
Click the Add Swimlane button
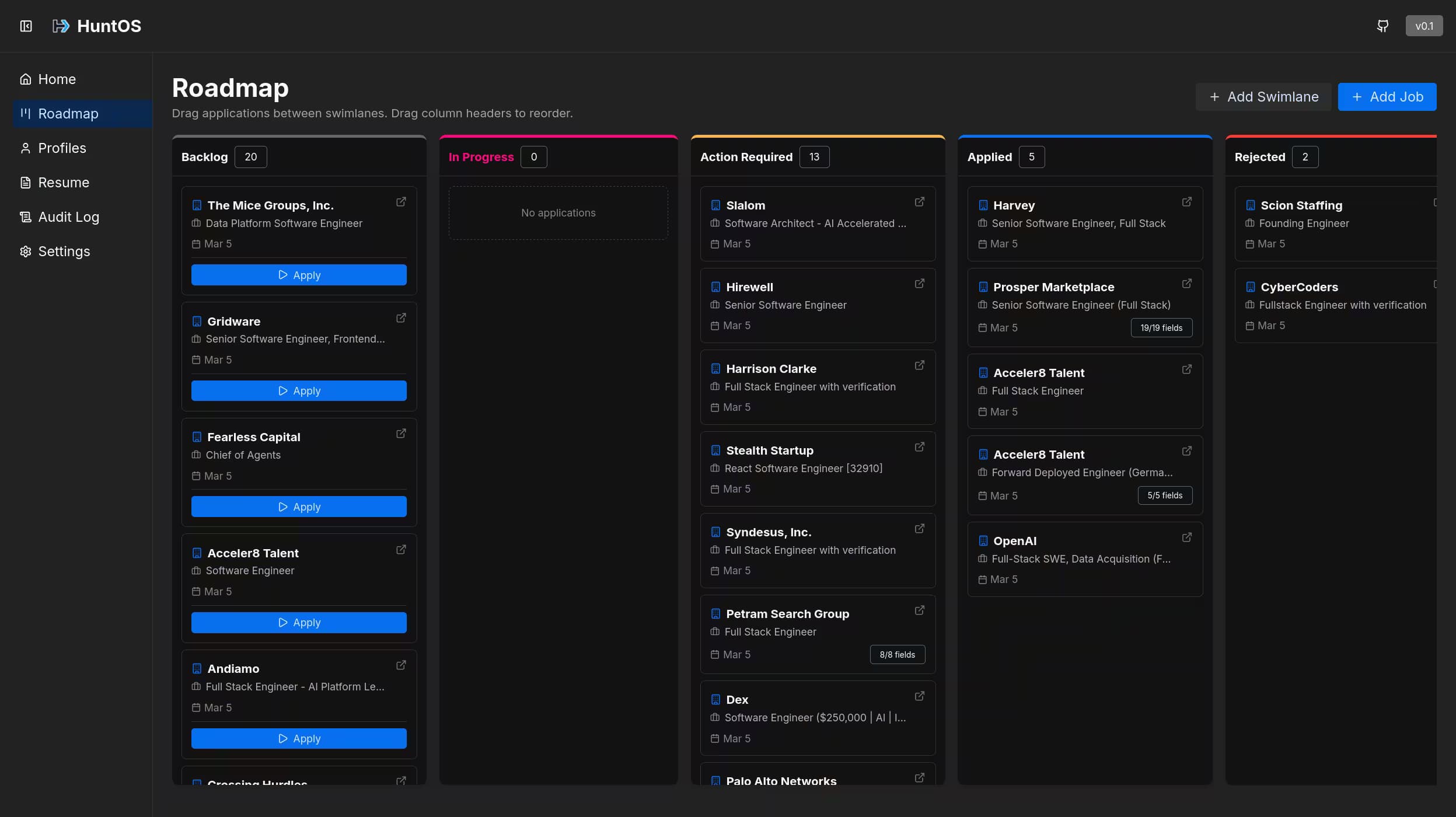(1263, 97)
